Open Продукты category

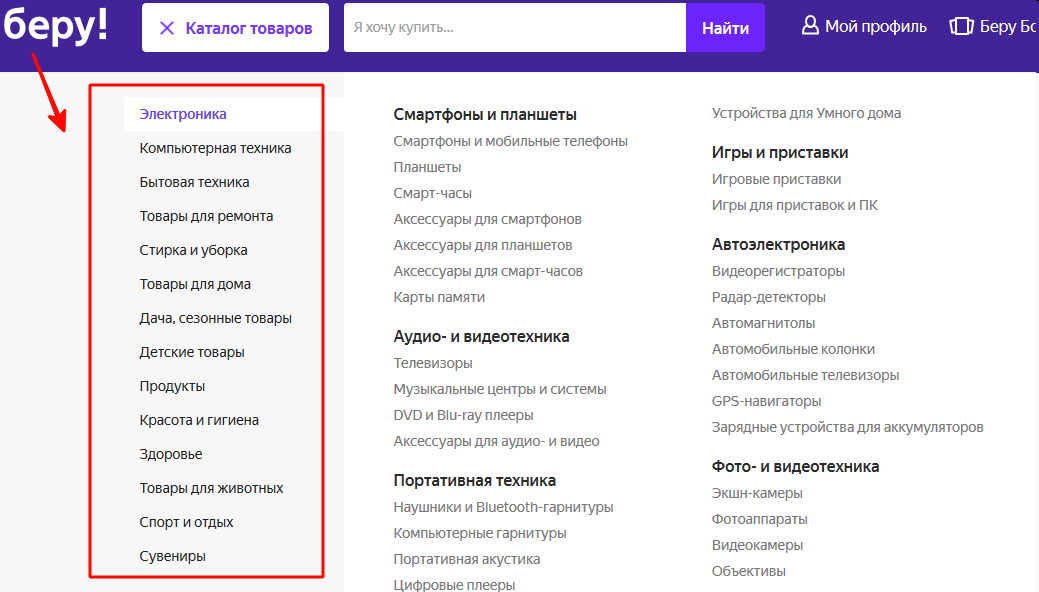pyautogui.click(x=172, y=386)
